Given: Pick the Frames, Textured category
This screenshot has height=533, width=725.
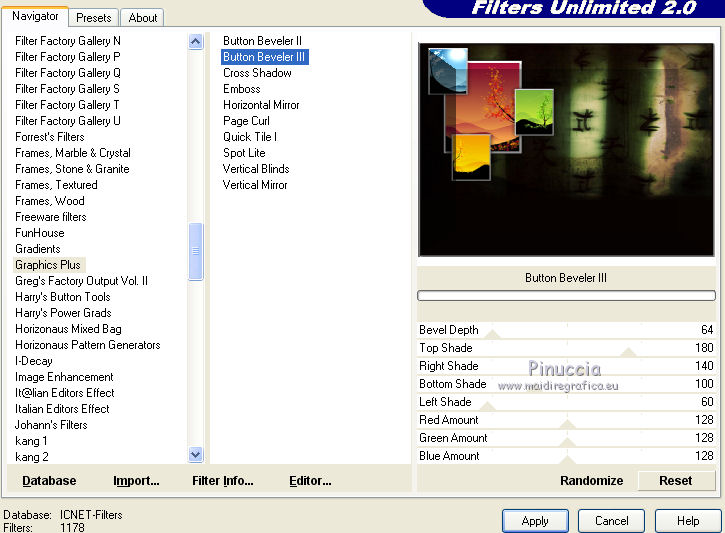Looking at the screenshot, I should point(56,185).
